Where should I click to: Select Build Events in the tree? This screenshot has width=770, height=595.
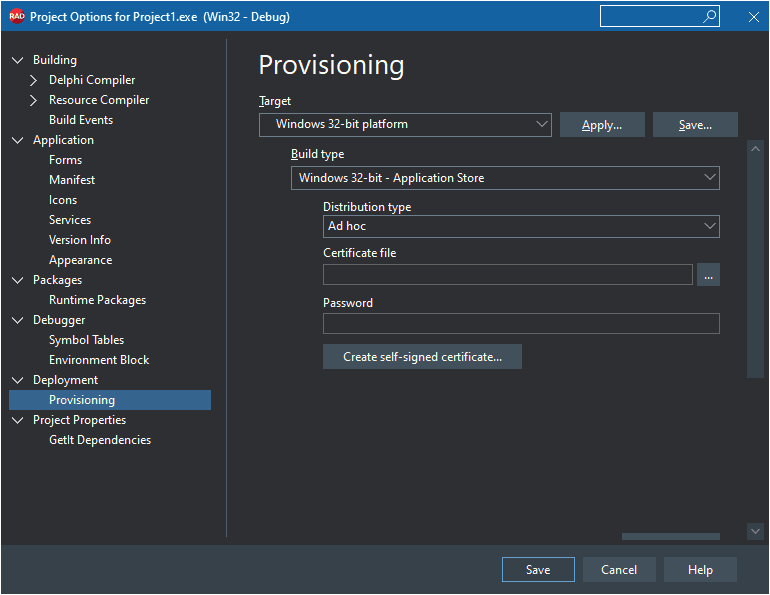pos(81,120)
